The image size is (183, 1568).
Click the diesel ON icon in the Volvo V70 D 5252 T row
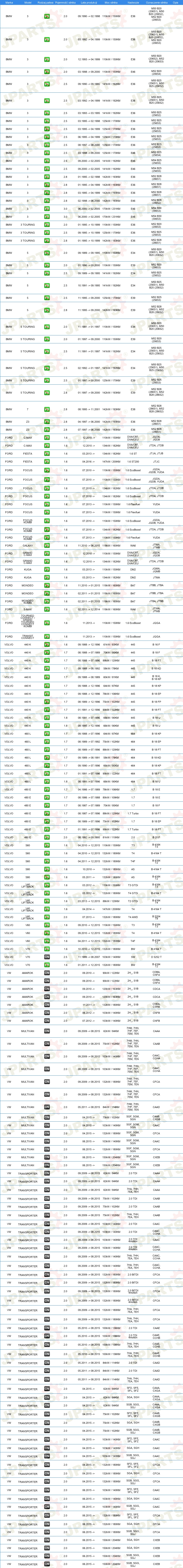pos(47,957)
